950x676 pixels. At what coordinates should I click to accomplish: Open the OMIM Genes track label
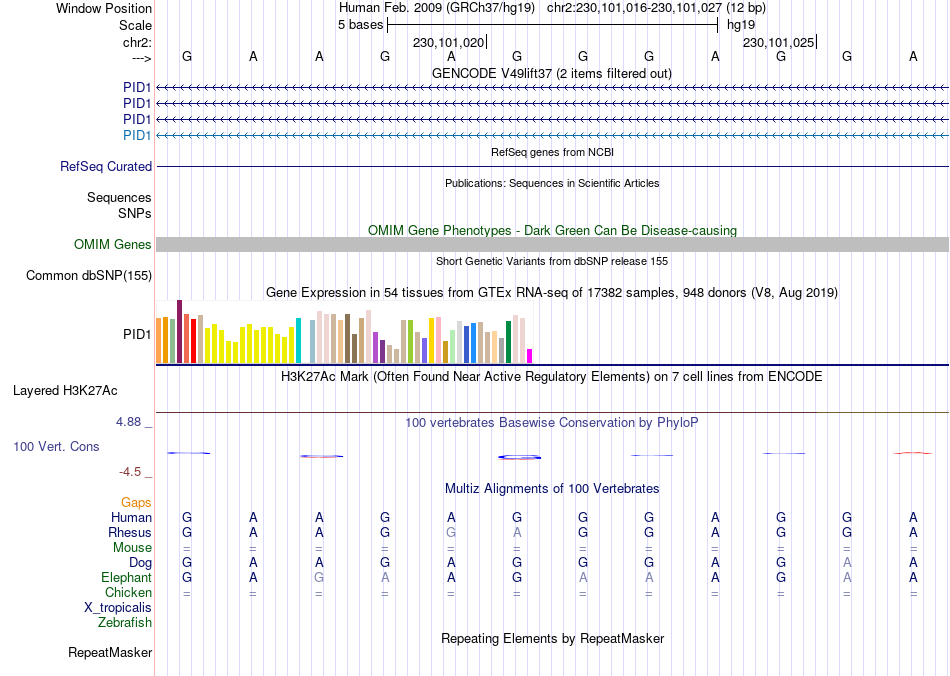(x=113, y=244)
